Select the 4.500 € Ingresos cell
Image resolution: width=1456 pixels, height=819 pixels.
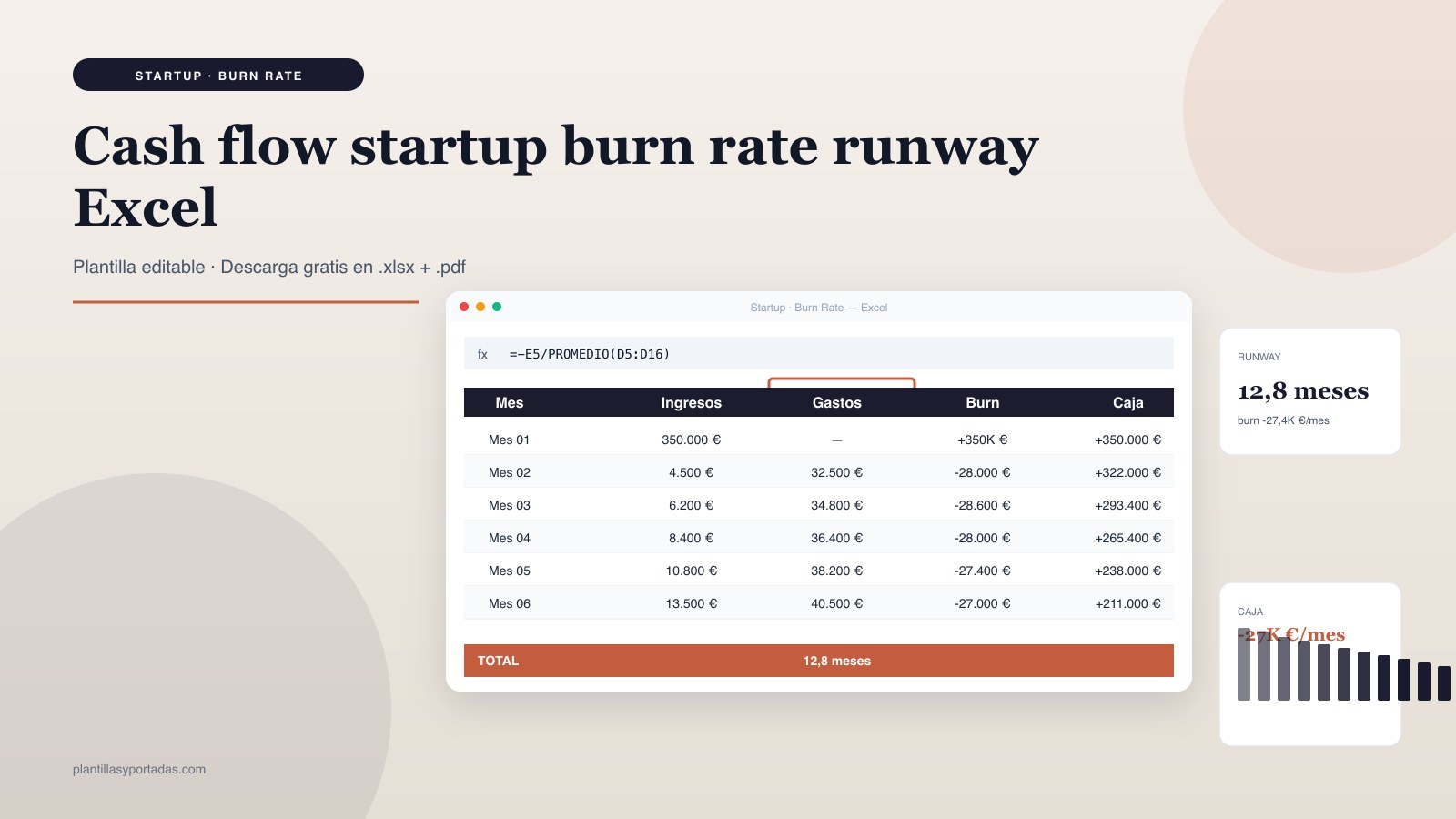(x=692, y=472)
